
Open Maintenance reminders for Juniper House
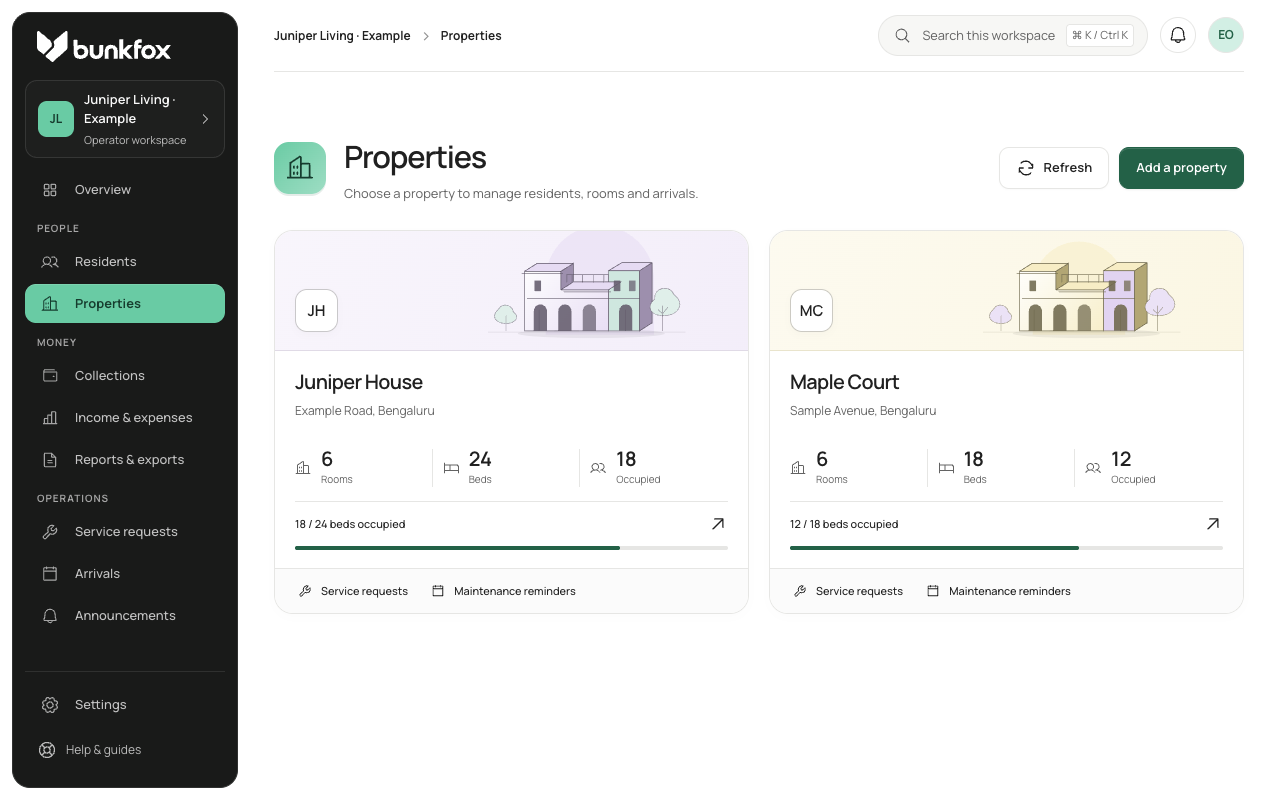(504, 591)
